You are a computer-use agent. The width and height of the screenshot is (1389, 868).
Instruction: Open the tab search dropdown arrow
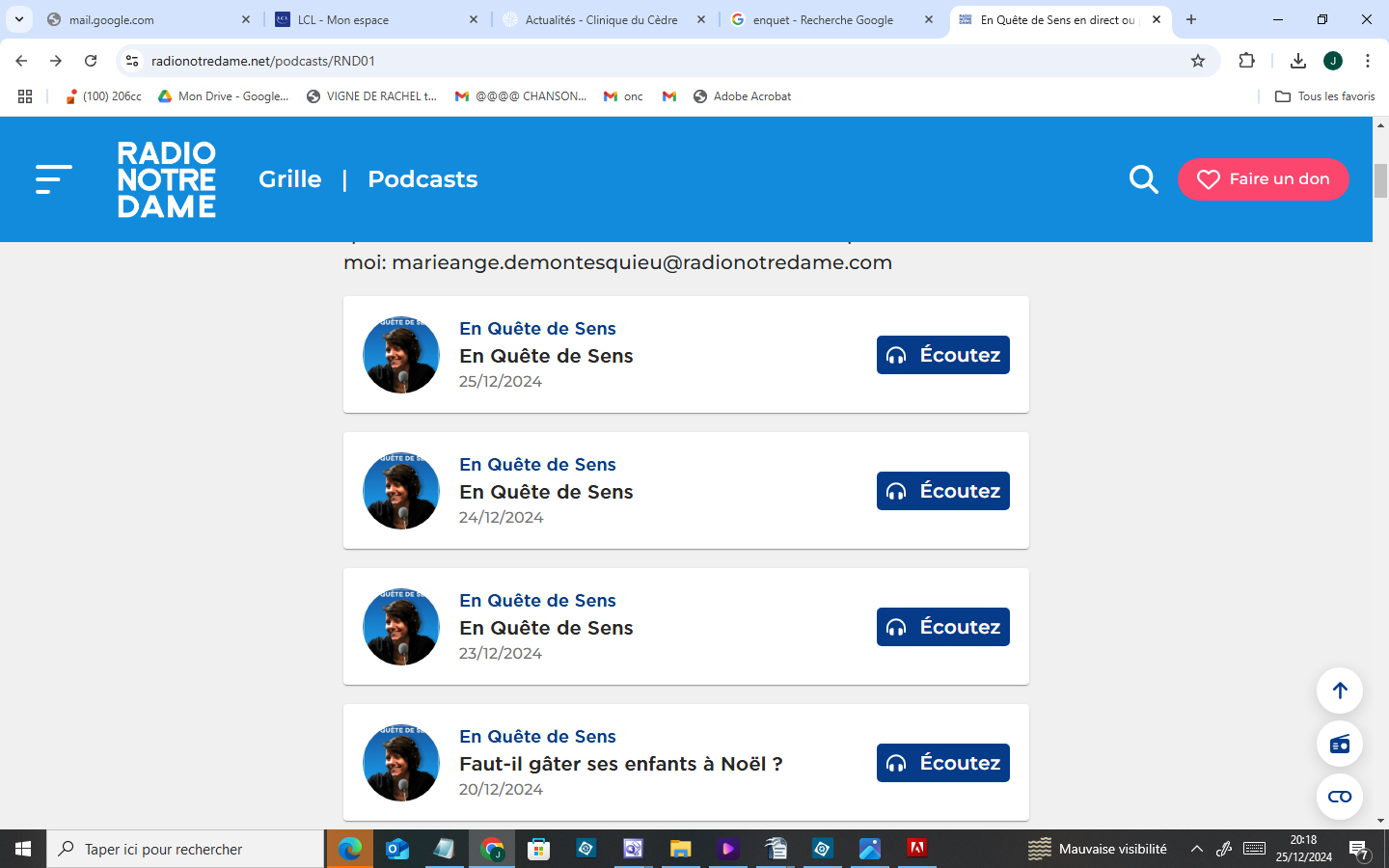coord(18,19)
